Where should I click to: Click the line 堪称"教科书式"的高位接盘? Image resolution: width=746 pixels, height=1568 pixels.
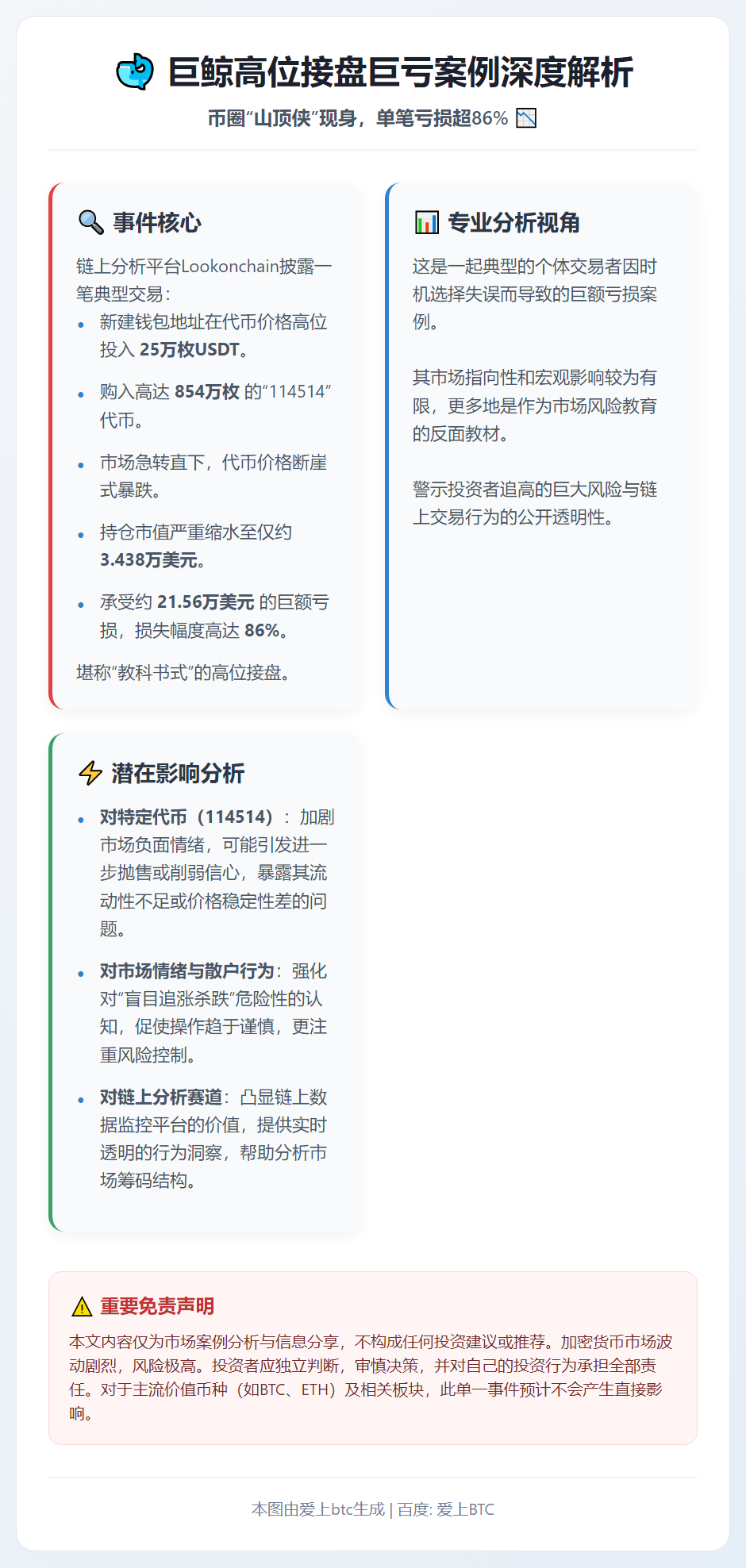(186, 673)
